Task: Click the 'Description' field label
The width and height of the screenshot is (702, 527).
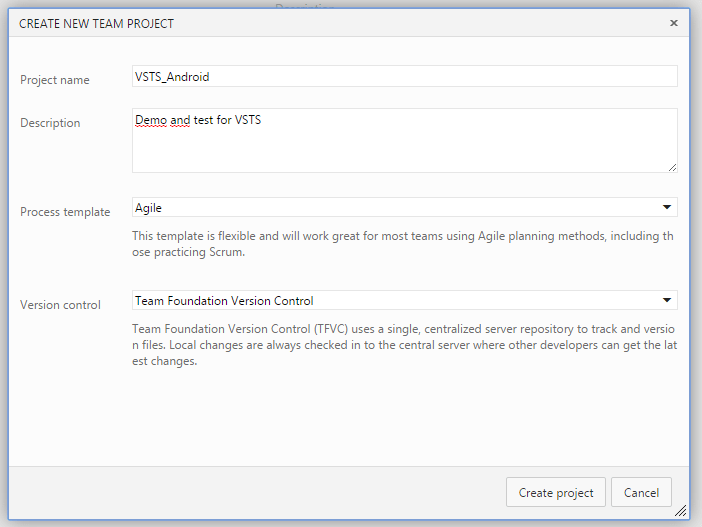Action: click(x=50, y=123)
